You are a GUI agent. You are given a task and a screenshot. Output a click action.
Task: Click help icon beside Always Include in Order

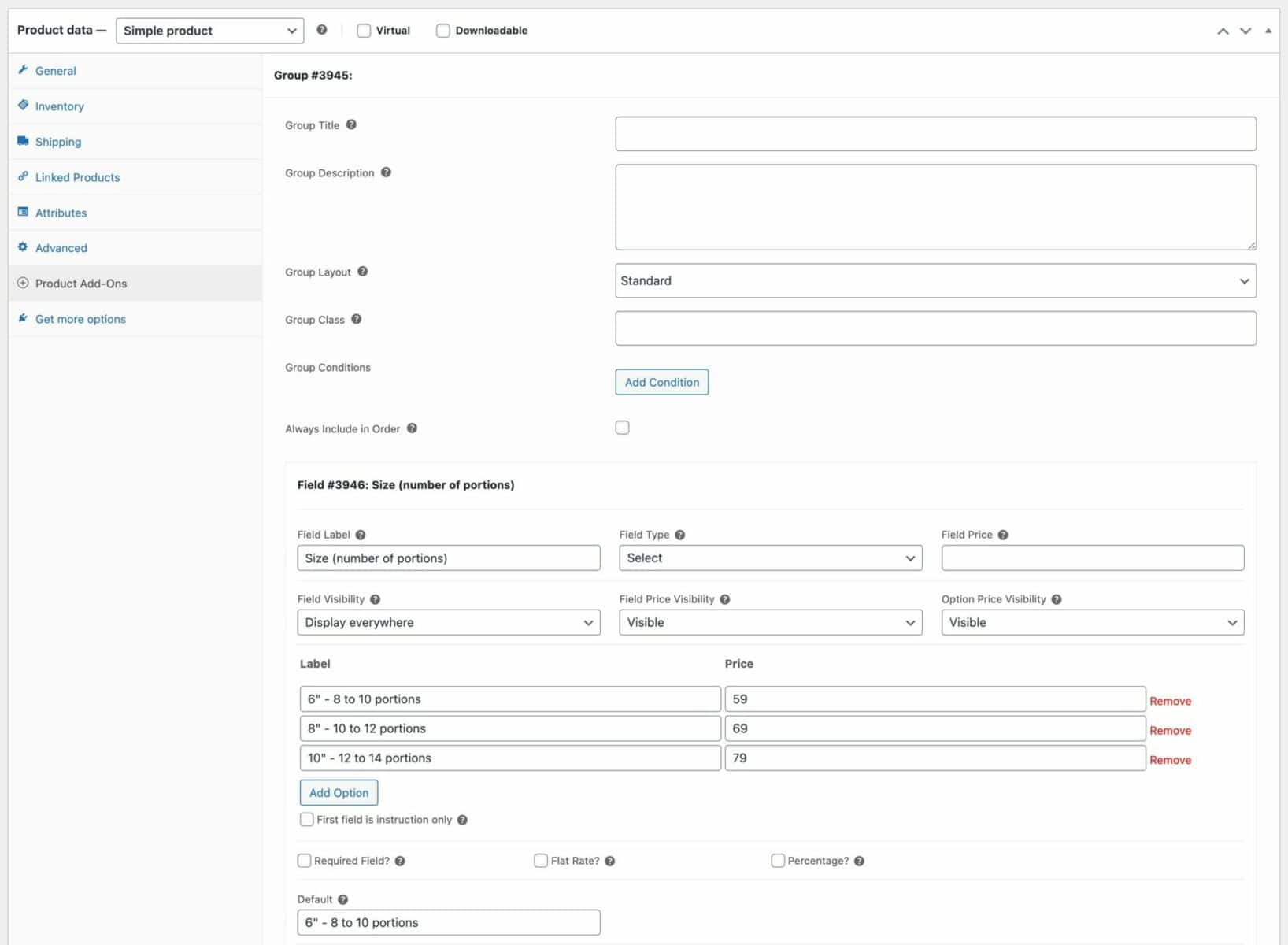coord(412,428)
